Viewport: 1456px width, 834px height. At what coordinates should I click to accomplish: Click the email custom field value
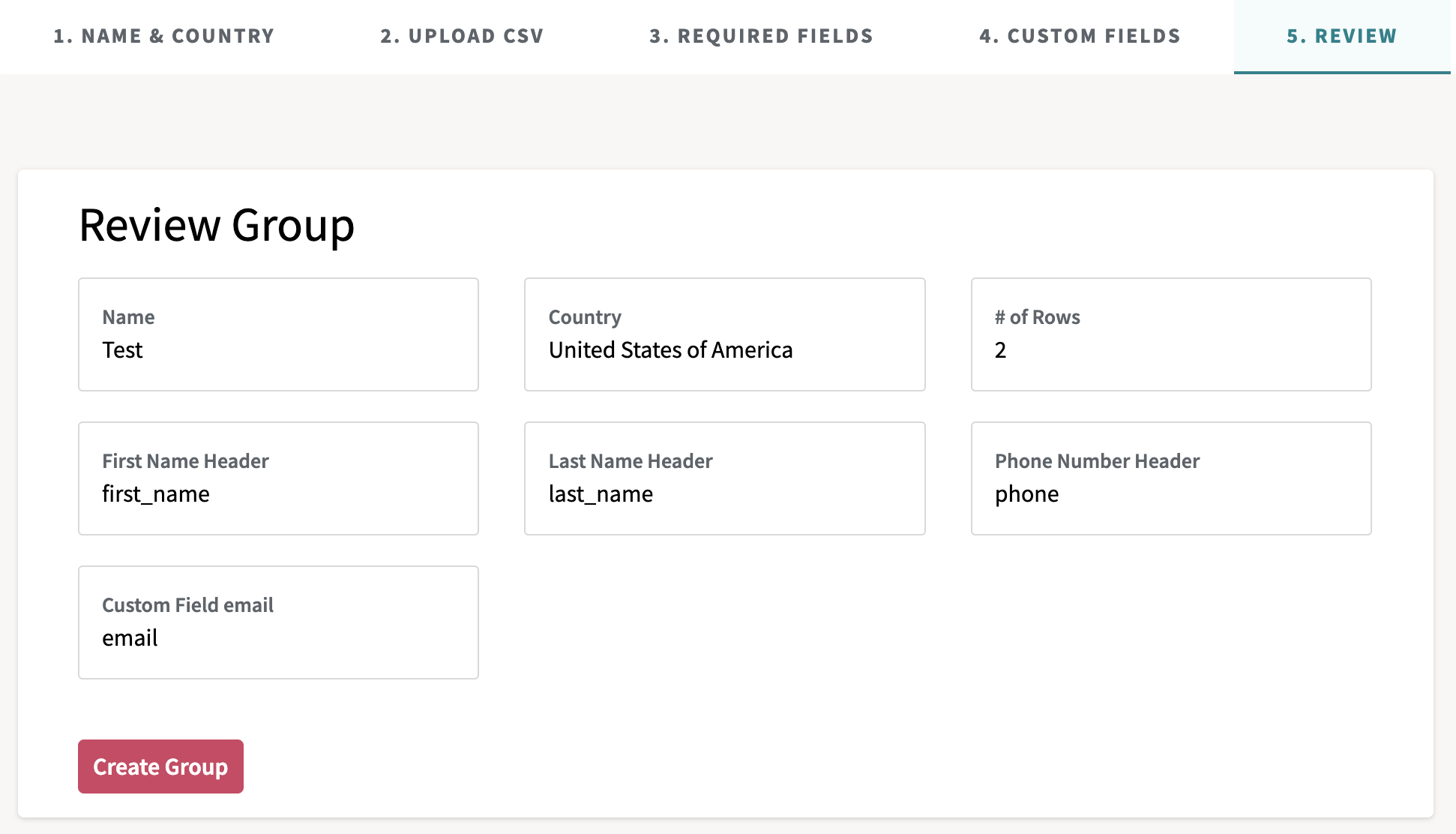130,638
